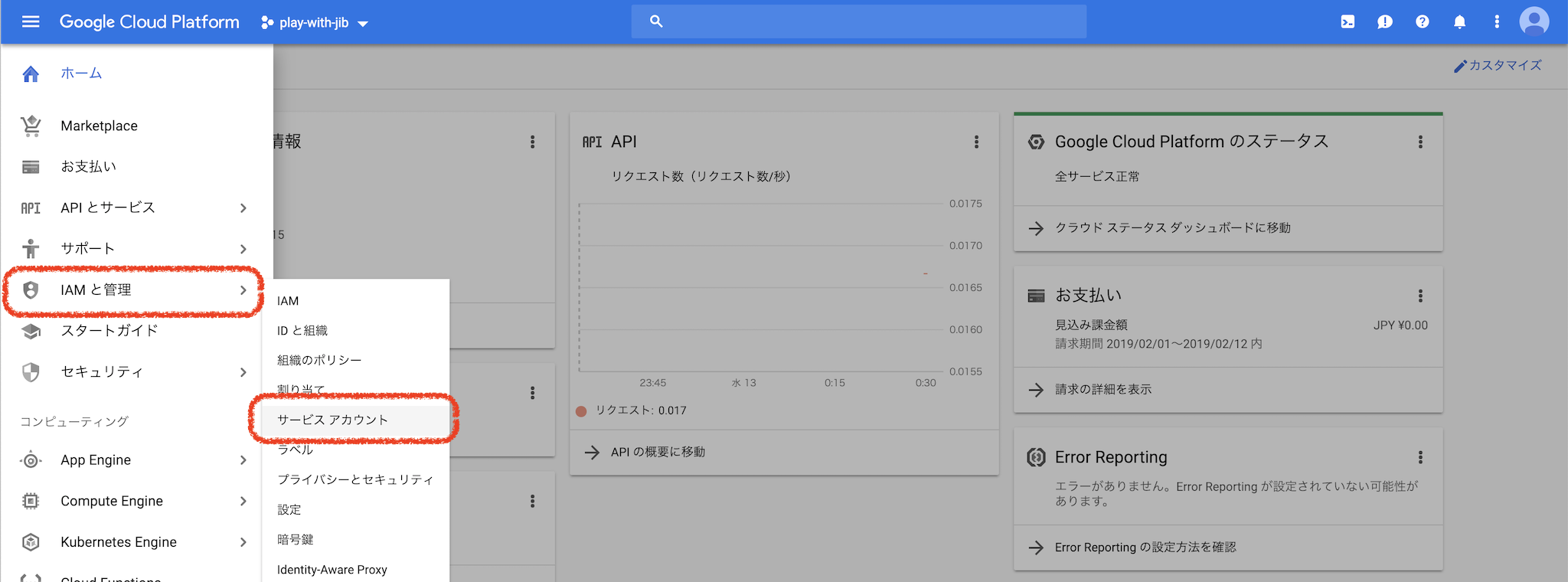Expand the サポート submenu arrow
Image resolution: width=1568 pixels, height=582 pixels.
click(243, 249)
